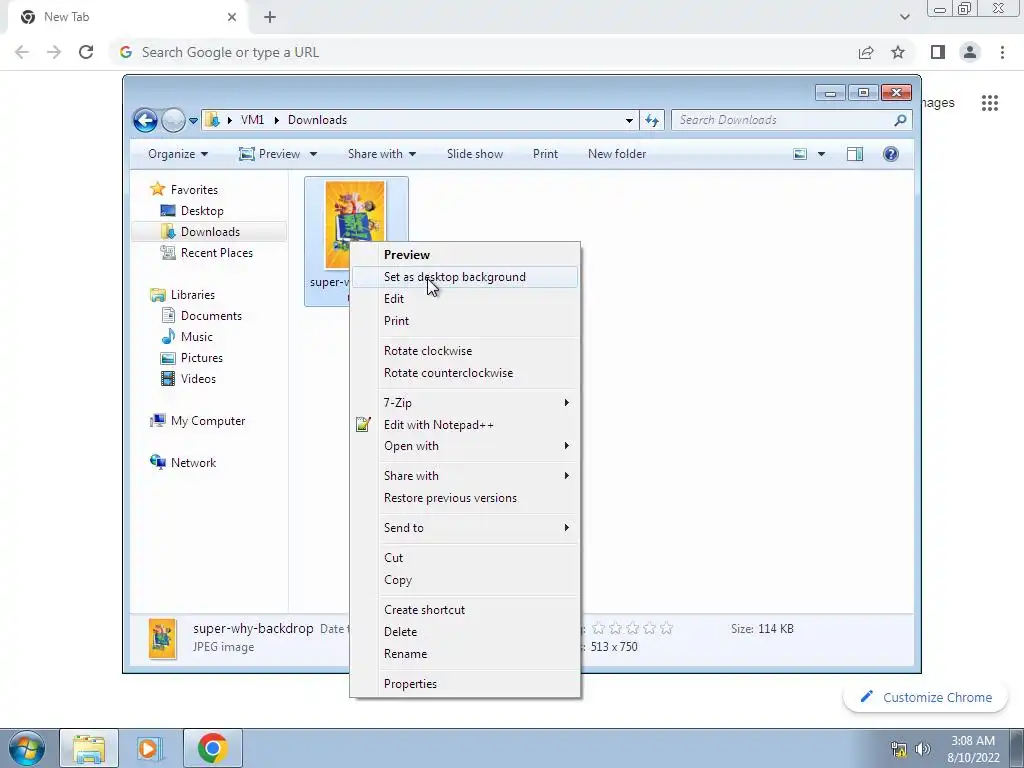Image resolution: width=1024 pixels, height=768 pixels.
Task: Expand Share with submenu in context menu
Action: [x=465, y=476]
